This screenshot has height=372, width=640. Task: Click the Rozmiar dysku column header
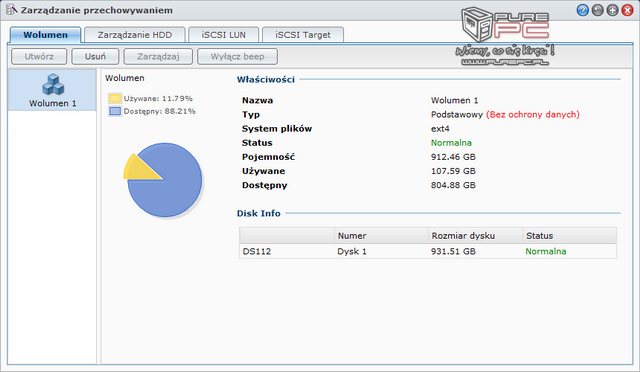tap(476, 236)
